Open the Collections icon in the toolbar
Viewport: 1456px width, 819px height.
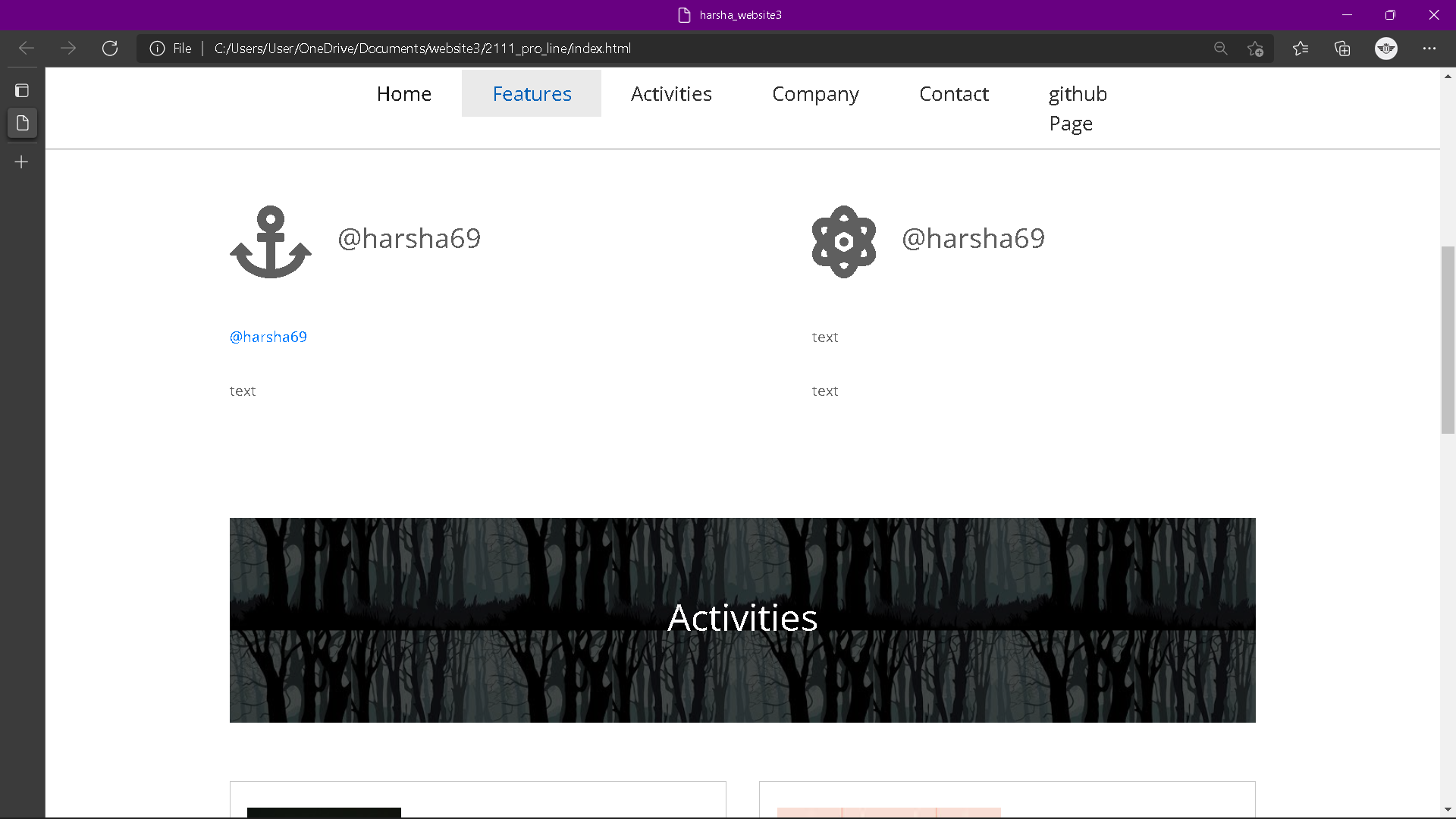pyautogui.click(x=1342, y=48)
